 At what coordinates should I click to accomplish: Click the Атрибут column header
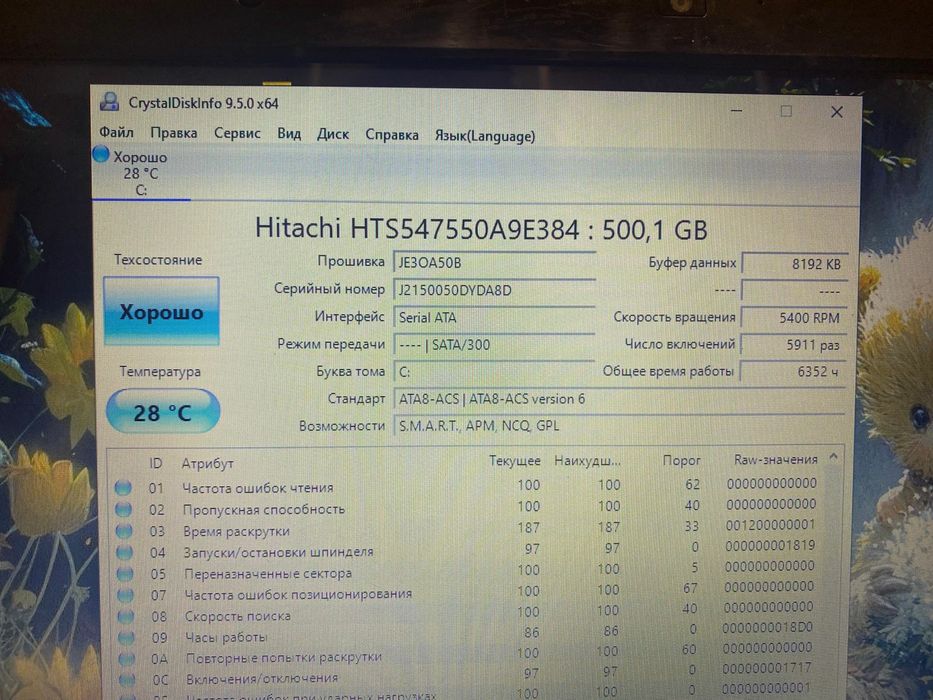[x=207, y=463]
